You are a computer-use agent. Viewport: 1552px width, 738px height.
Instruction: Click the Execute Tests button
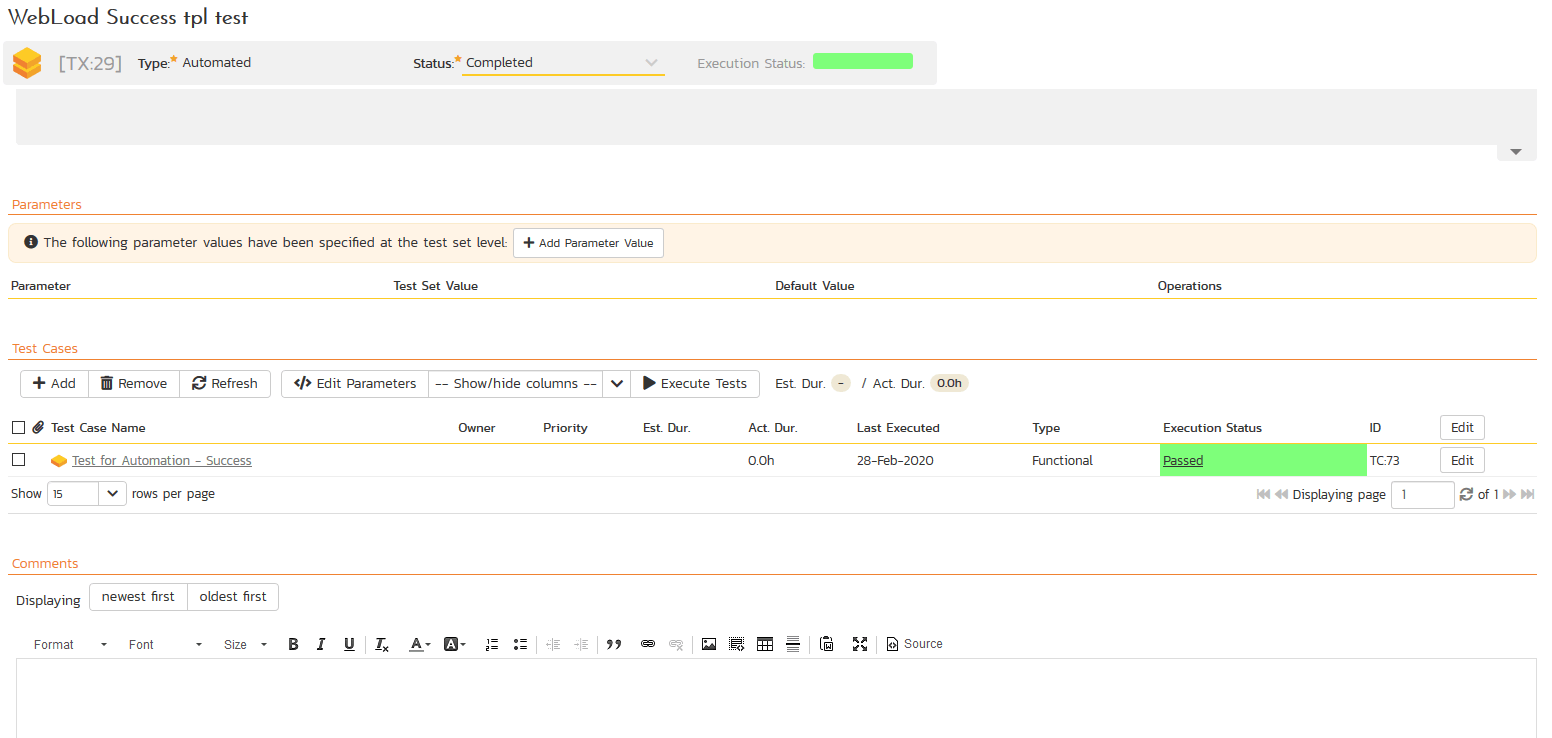[695, 384]
